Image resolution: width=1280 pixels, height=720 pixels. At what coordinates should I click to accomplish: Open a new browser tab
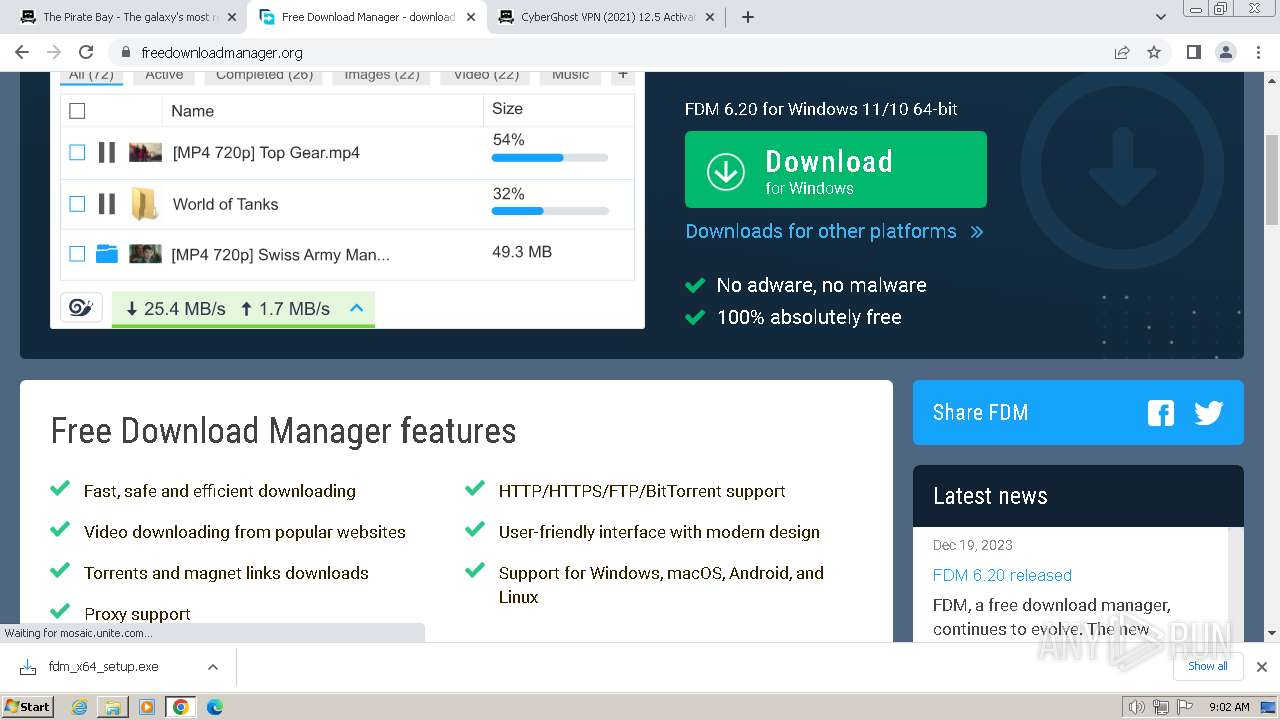tap(747, 17)
